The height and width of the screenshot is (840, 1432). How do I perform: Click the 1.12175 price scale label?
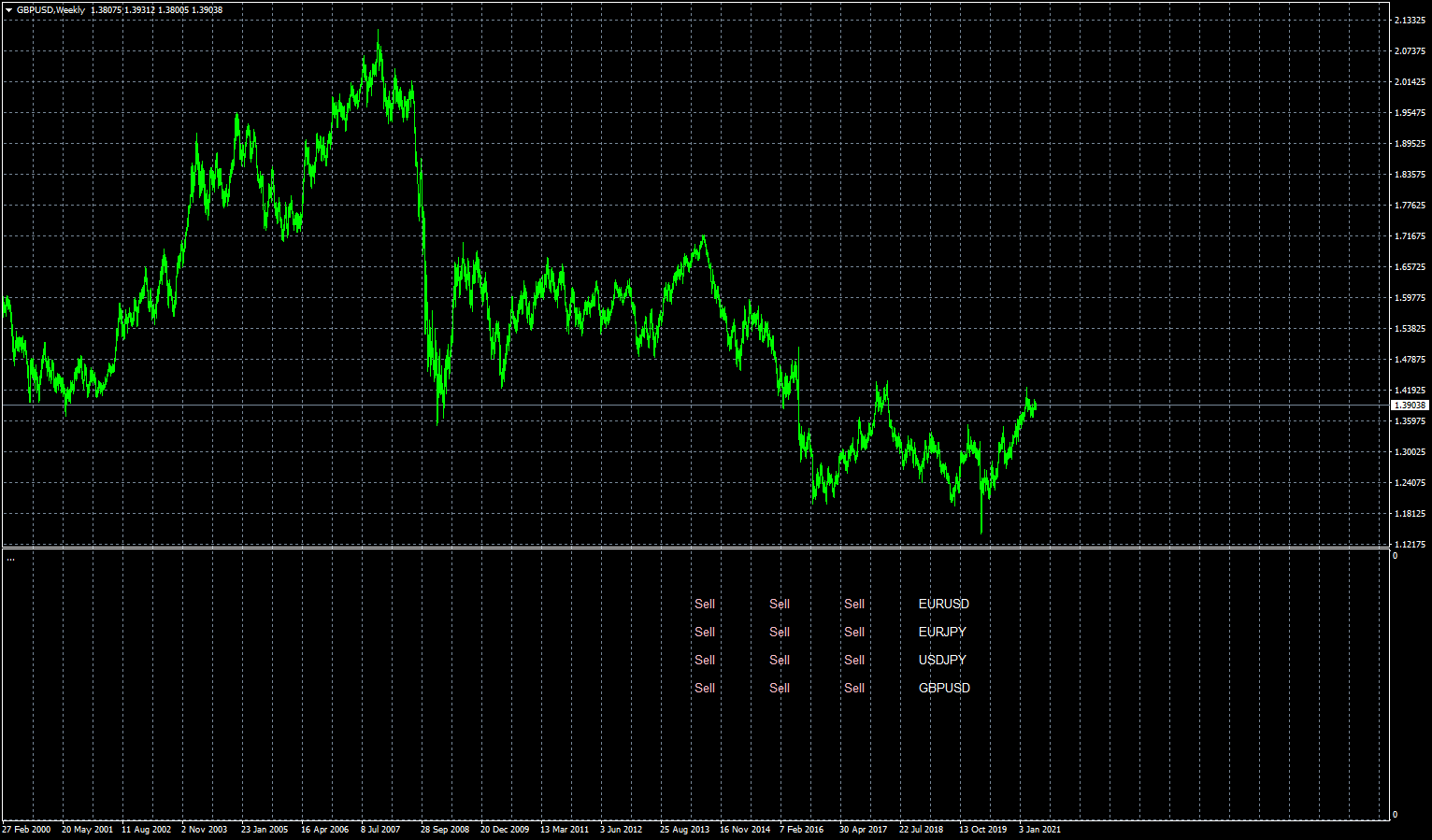click(x=1410, y=545)
